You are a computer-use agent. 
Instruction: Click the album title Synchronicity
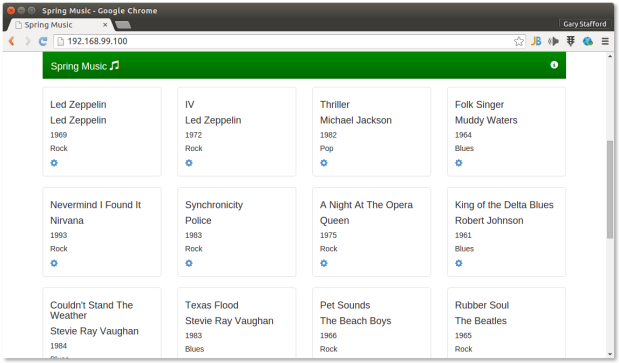coord(214,205)
